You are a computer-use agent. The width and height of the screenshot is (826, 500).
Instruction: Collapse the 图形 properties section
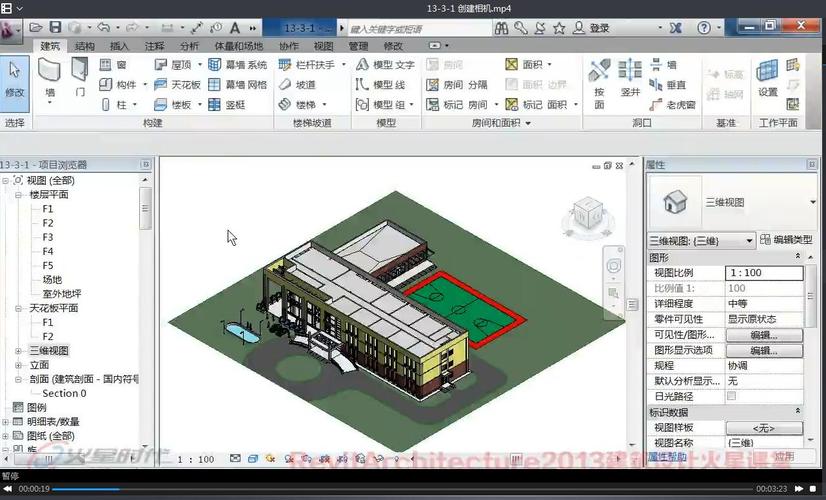[797, 257]
